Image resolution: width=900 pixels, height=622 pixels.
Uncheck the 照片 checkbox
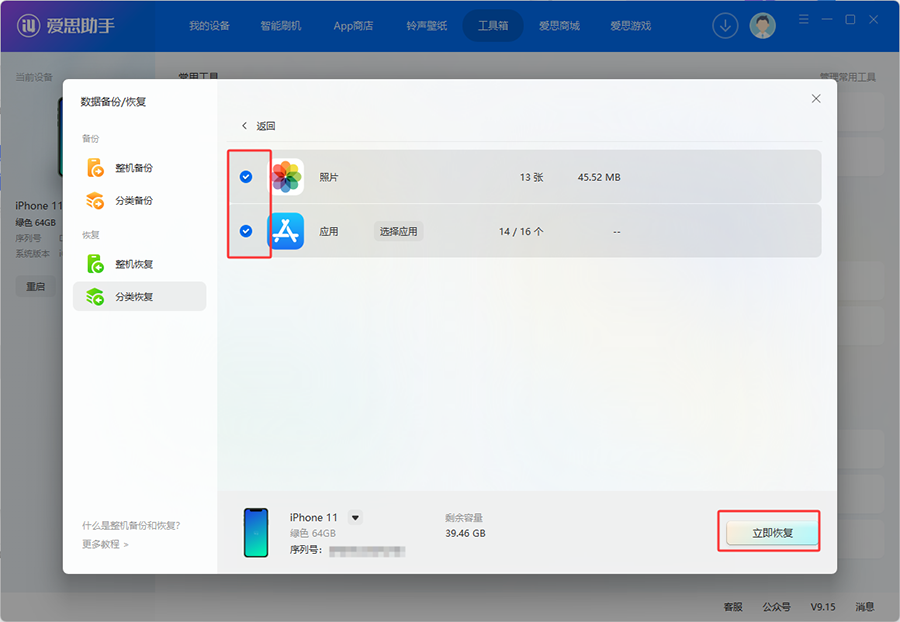[246, 177]
